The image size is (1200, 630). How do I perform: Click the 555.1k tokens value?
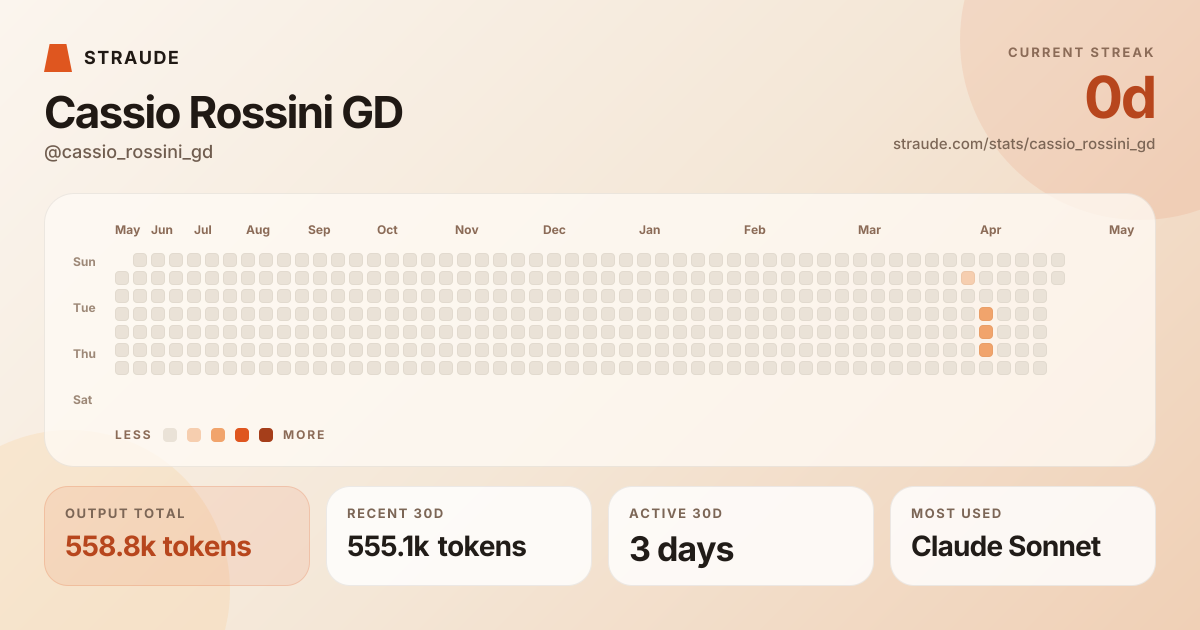pos(437,546)
